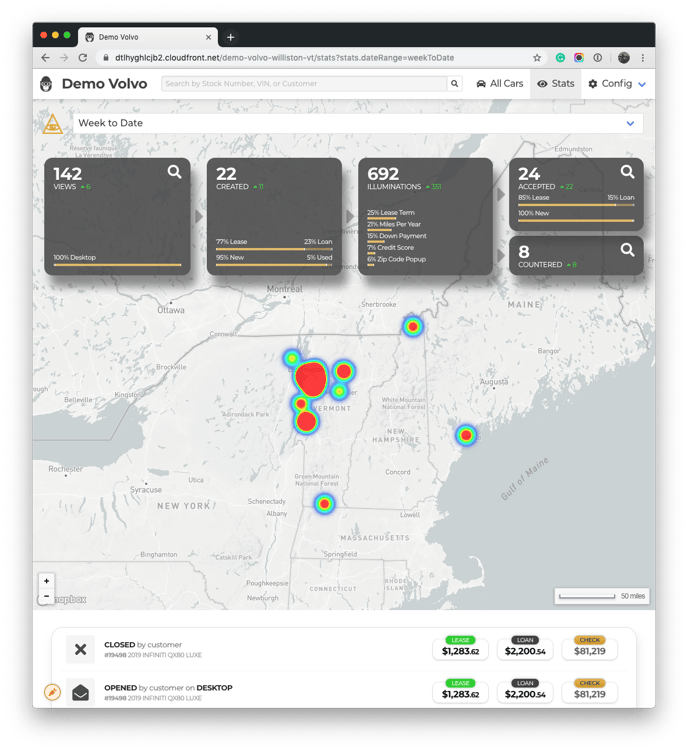Click the heatmap spot near Massachusetts border
The image size is (688, 751).
[324, 504]
